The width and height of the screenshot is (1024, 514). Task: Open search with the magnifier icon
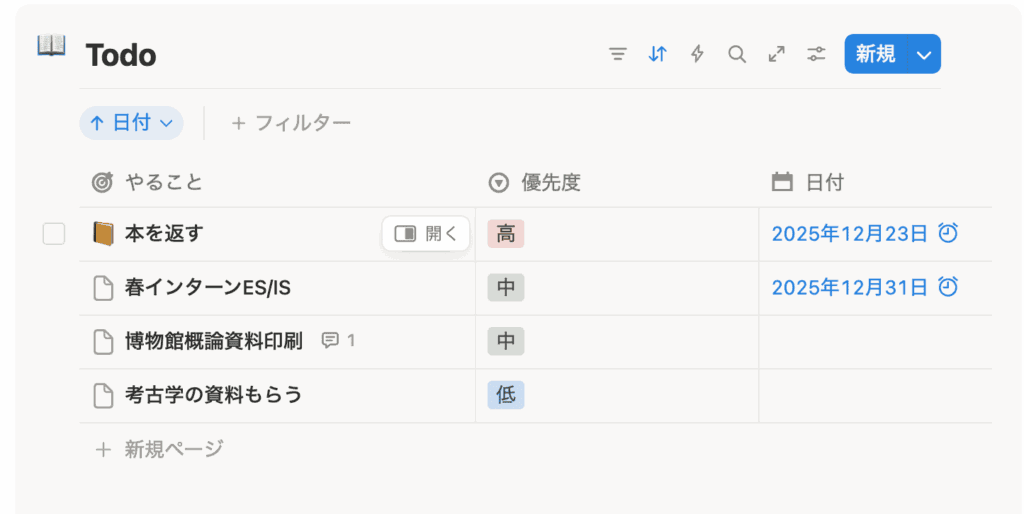(737, 55)
